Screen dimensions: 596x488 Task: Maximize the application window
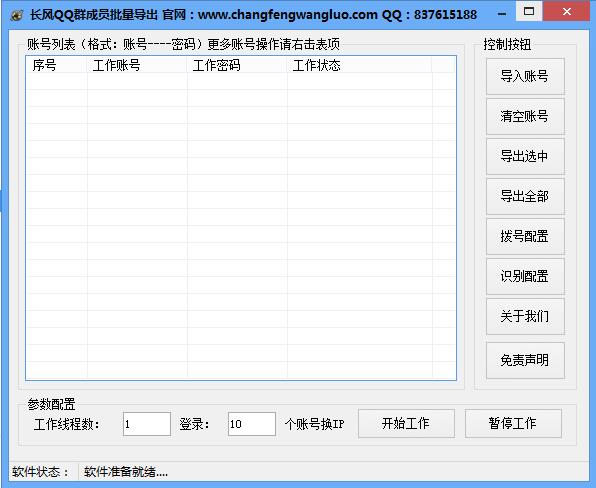(529, 11)
